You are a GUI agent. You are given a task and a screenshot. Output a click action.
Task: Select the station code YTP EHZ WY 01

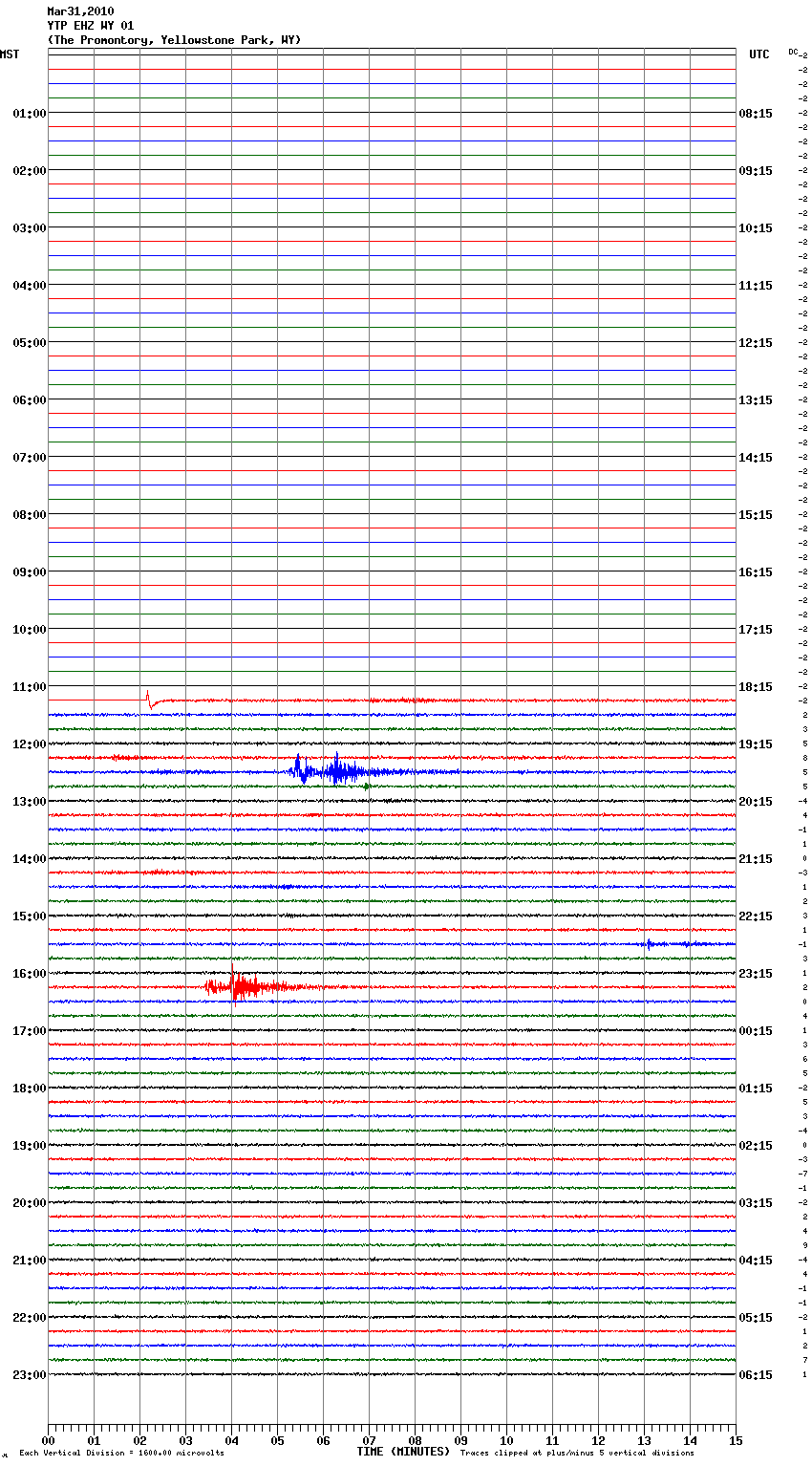click(91, 26)
